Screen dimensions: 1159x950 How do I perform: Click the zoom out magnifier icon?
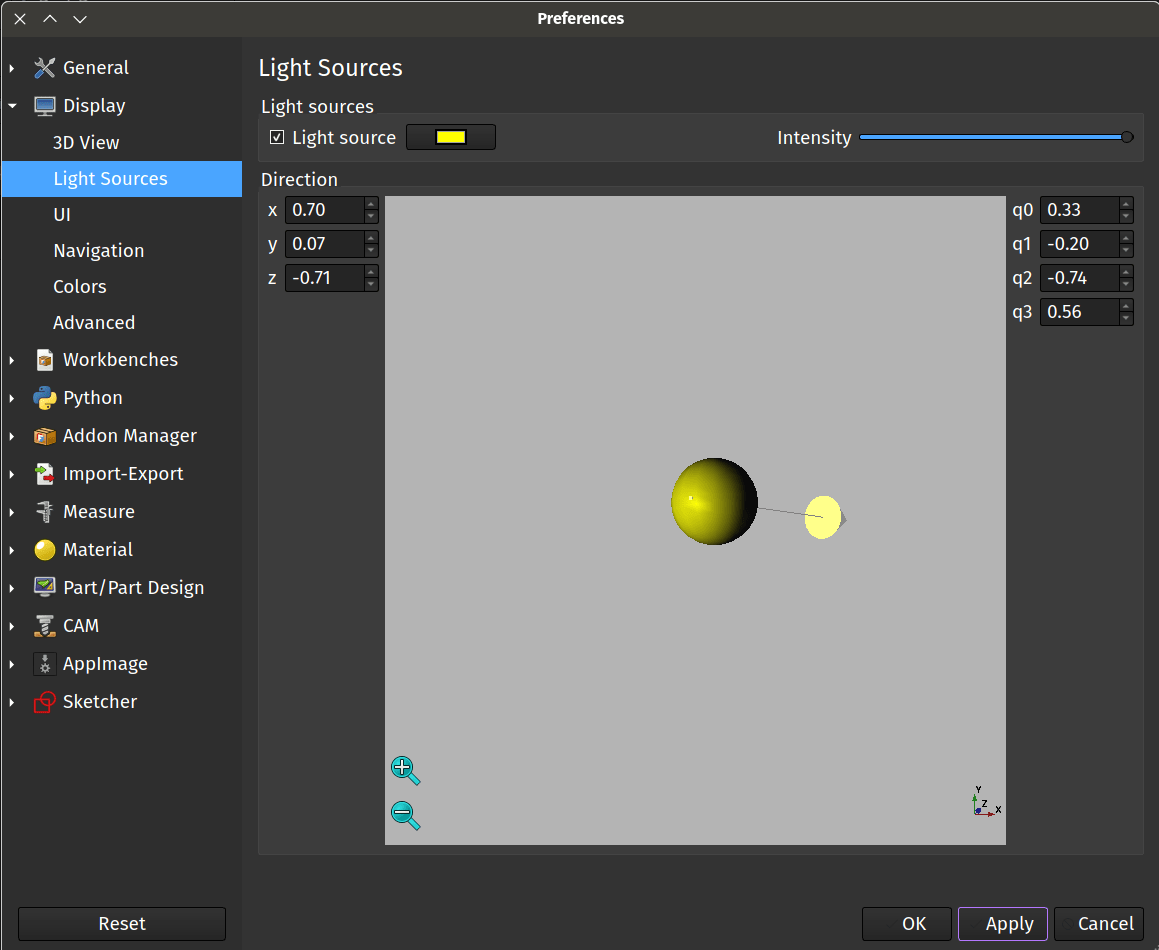tap(404, 814)
